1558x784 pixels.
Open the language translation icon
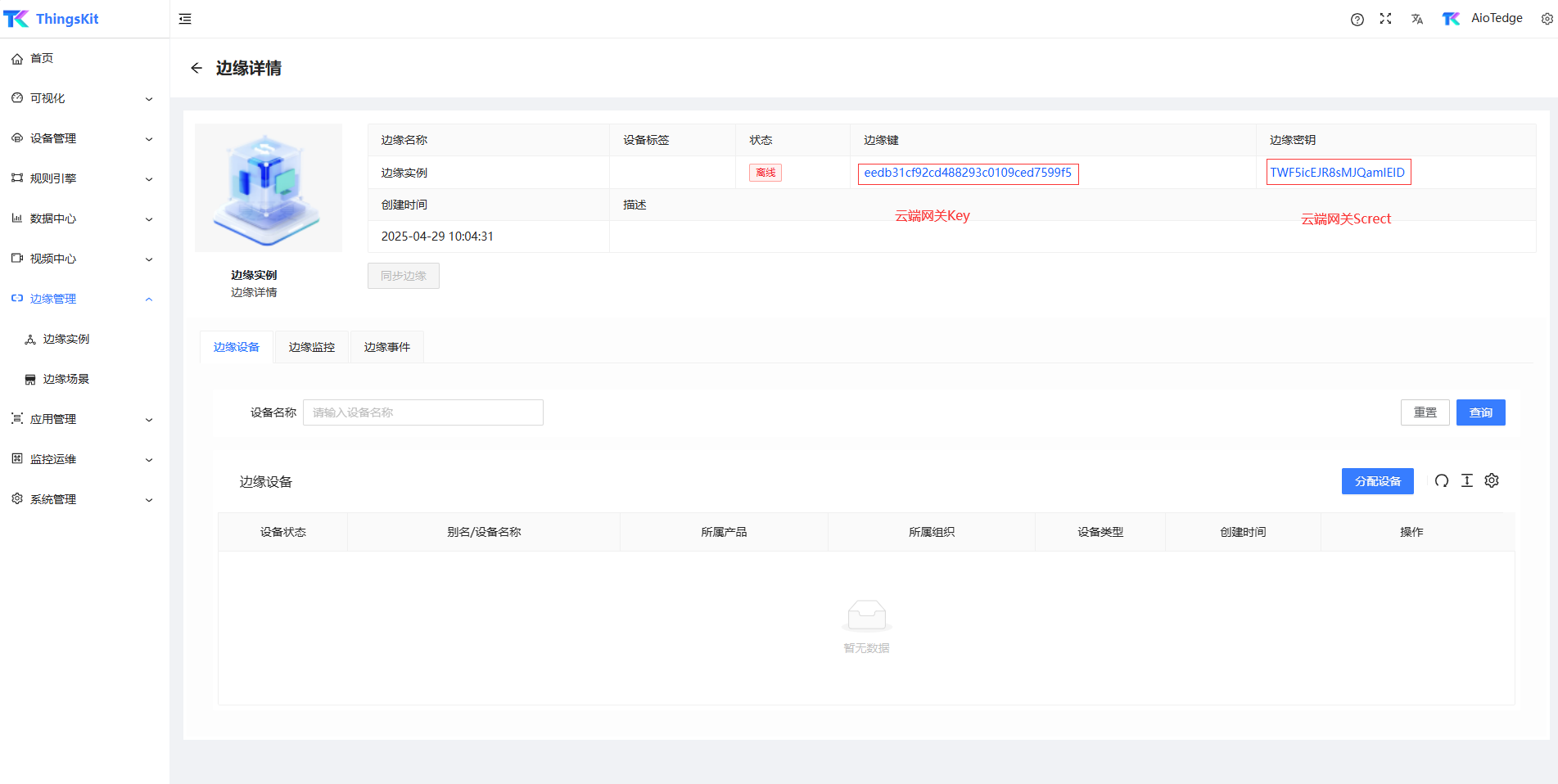tap(1416, 20)
